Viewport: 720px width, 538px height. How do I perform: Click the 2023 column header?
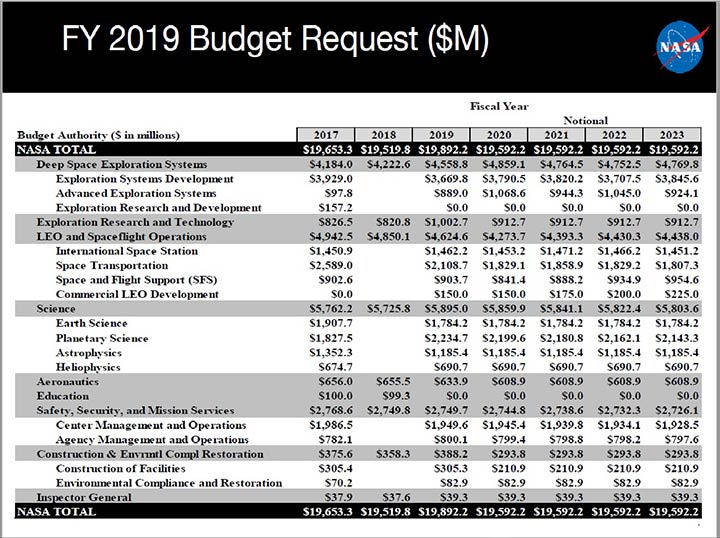coord(672,134)
